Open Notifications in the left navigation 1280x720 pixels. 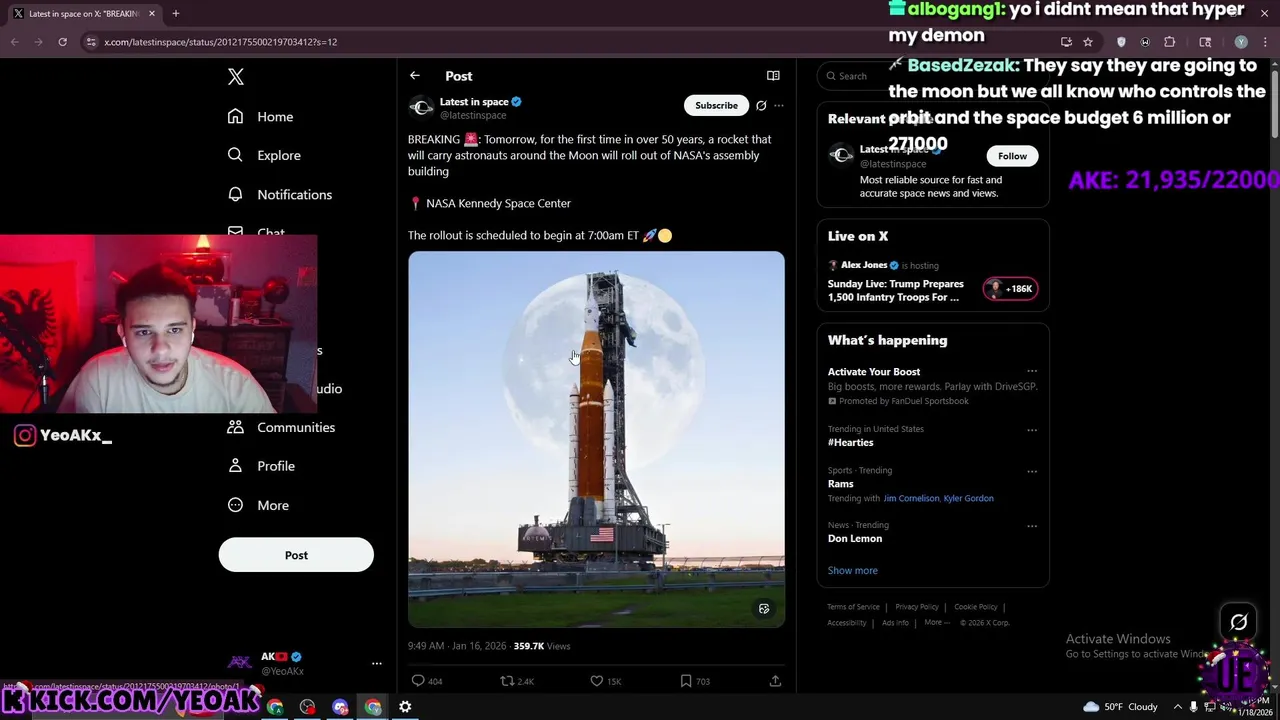coord(279,194)
